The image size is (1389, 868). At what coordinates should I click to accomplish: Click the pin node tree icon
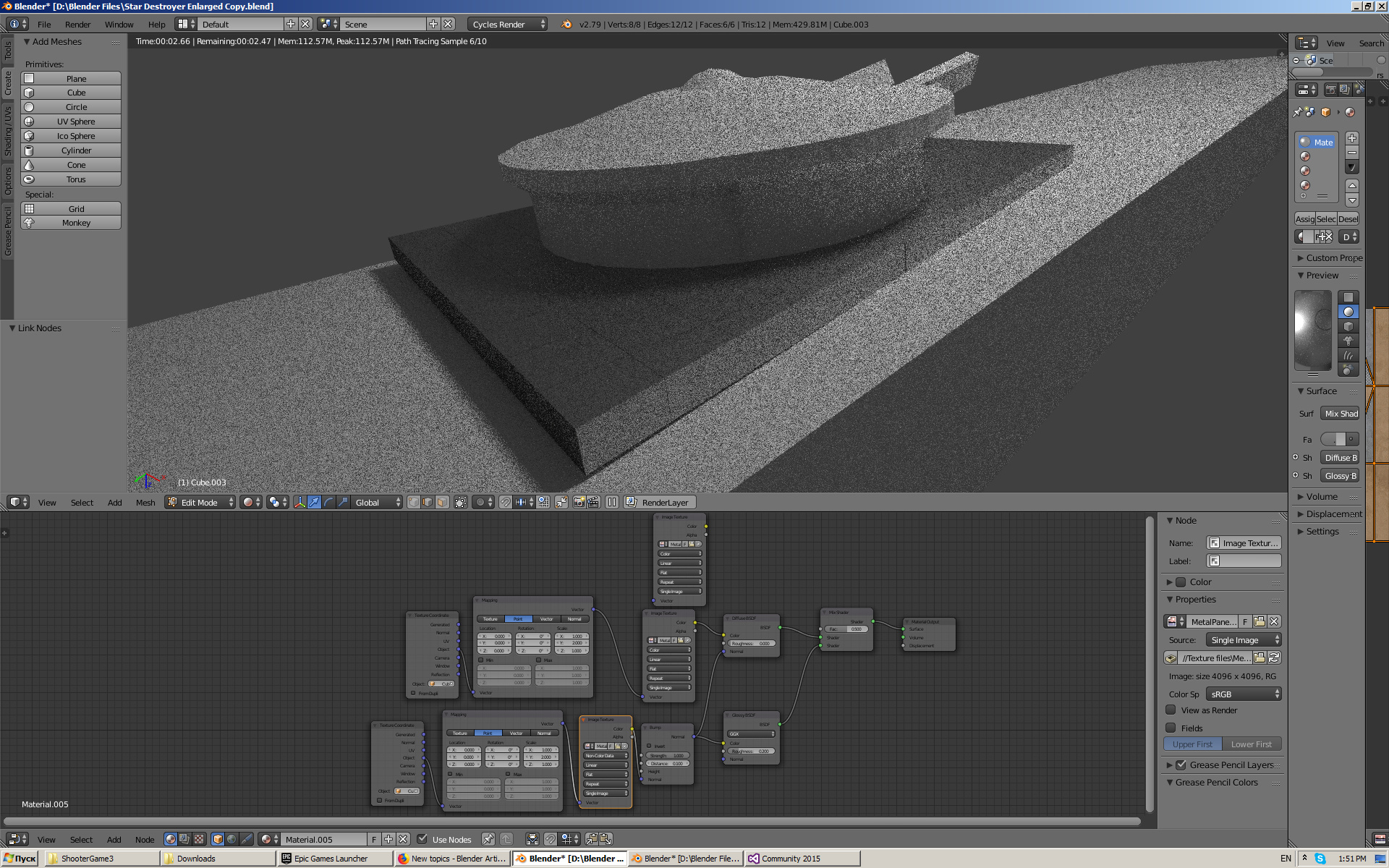488,839
